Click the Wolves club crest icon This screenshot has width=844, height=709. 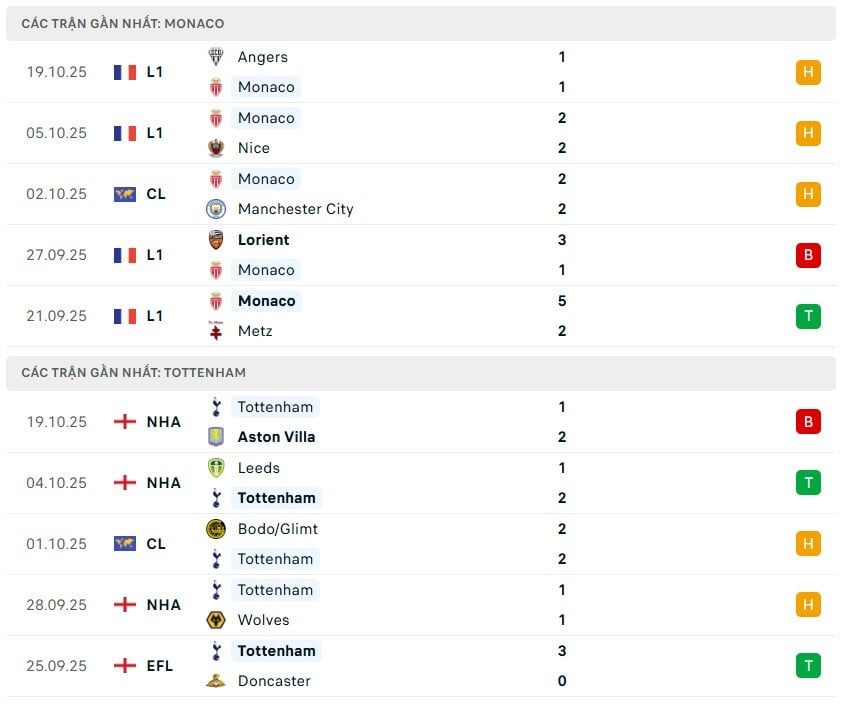[x=216, y=620]
